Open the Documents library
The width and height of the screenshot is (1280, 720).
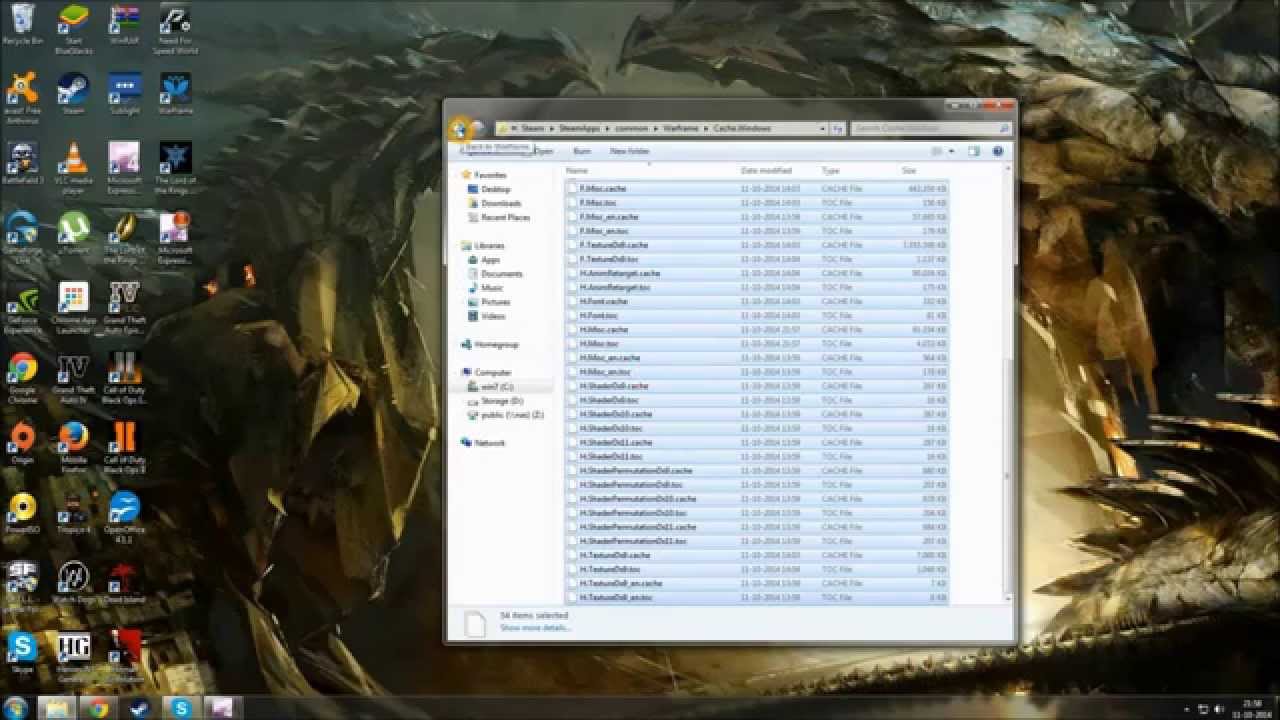tap(501, 274)
